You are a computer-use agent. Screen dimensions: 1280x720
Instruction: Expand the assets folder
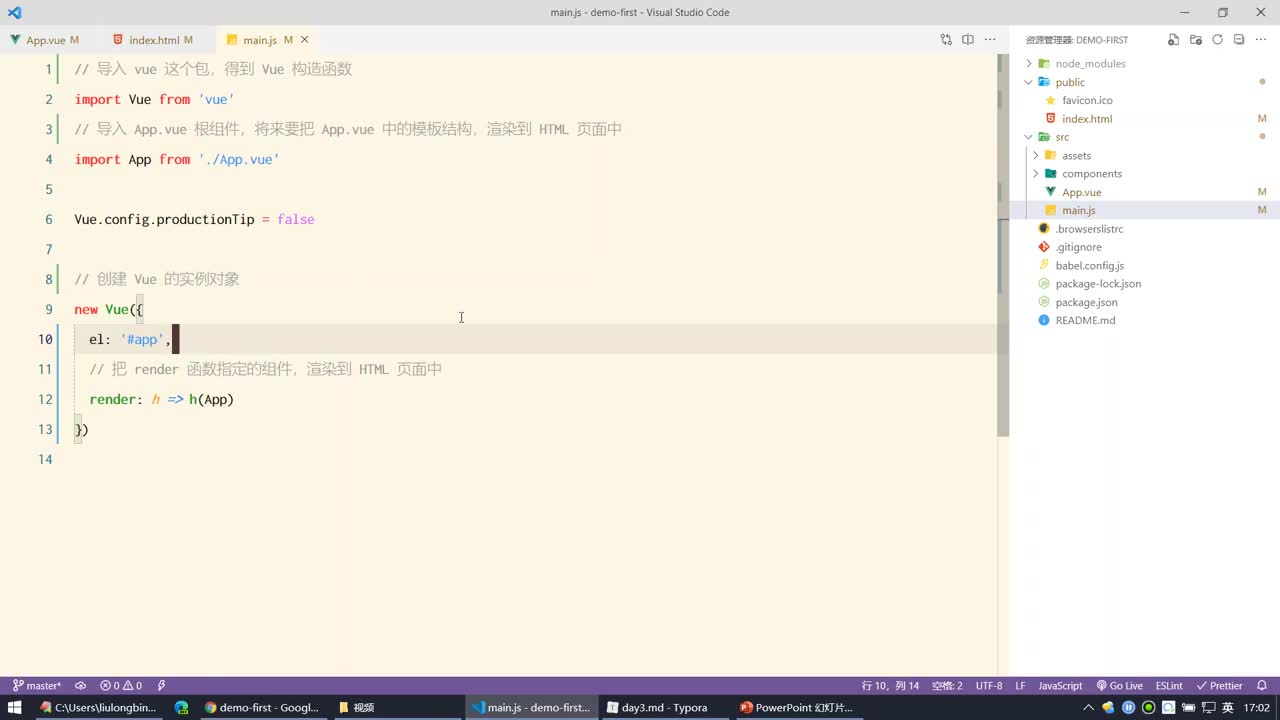(x=1035, y=156)
